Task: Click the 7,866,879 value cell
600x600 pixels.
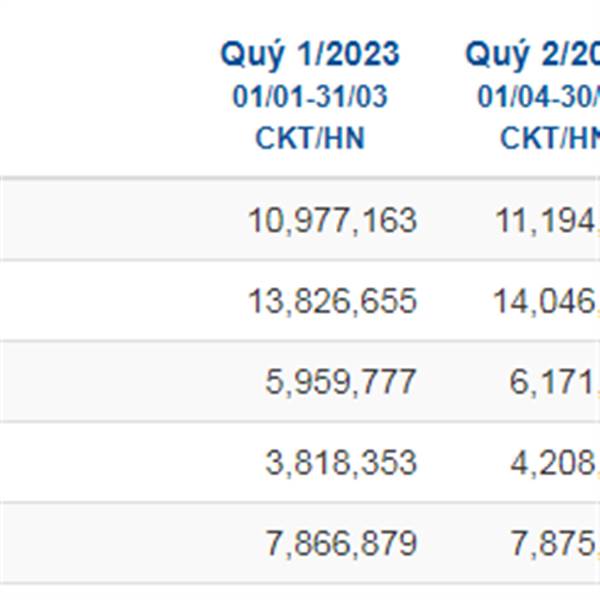Action: (340, 544)
